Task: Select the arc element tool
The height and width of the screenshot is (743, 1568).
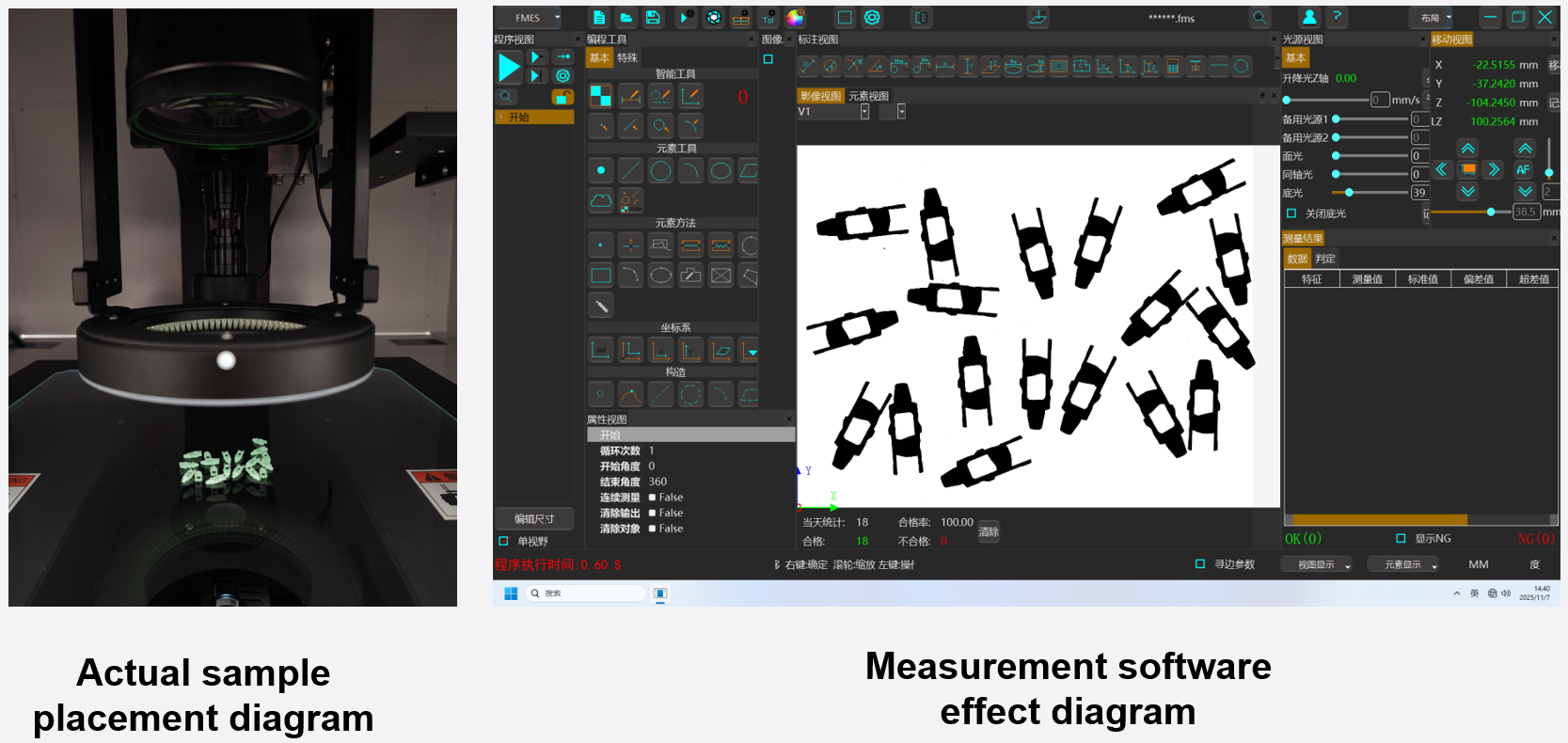Action: point(690,170)
